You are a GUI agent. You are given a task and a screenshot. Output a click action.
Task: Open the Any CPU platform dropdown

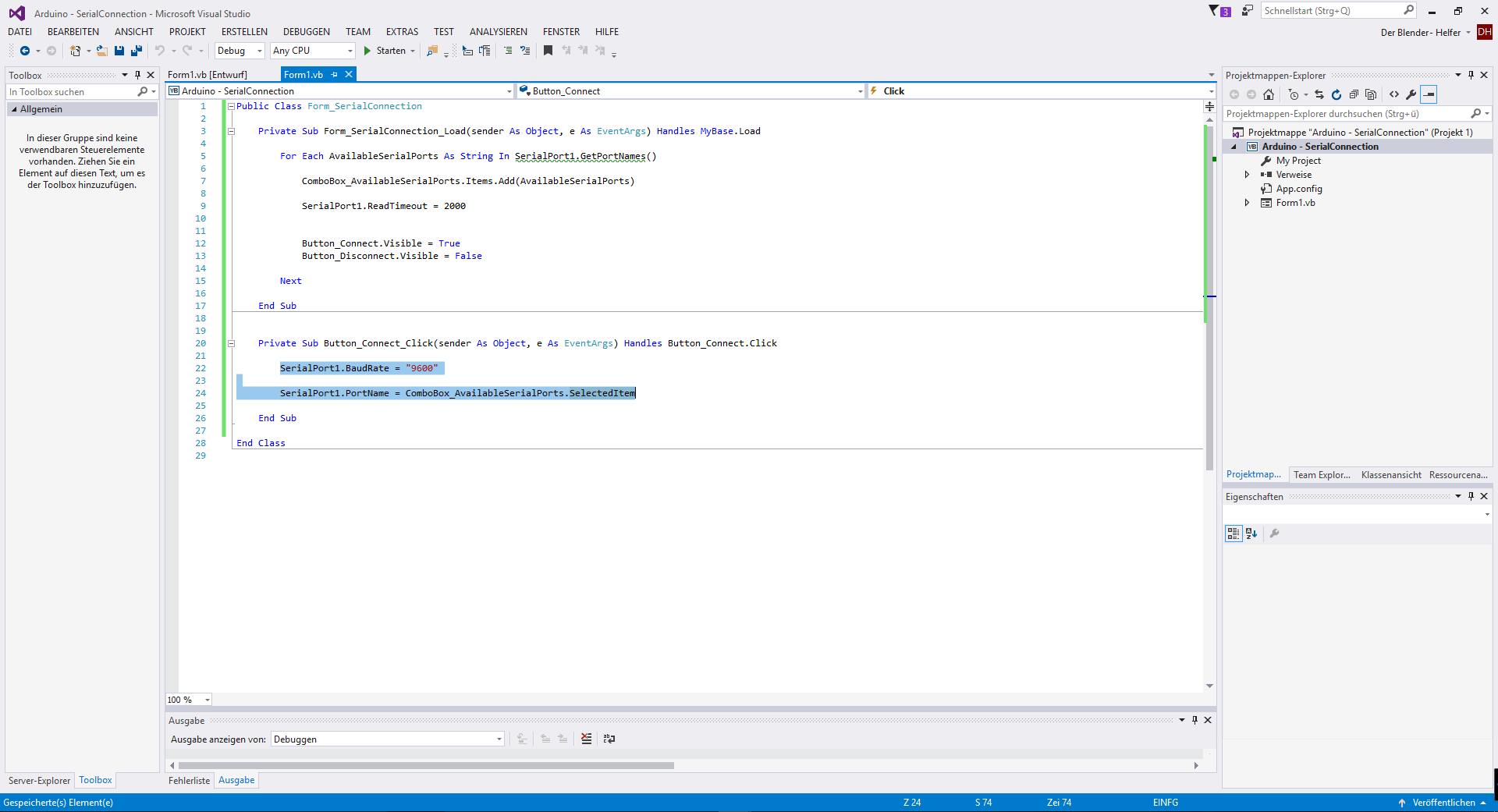(x=349, y=51)
